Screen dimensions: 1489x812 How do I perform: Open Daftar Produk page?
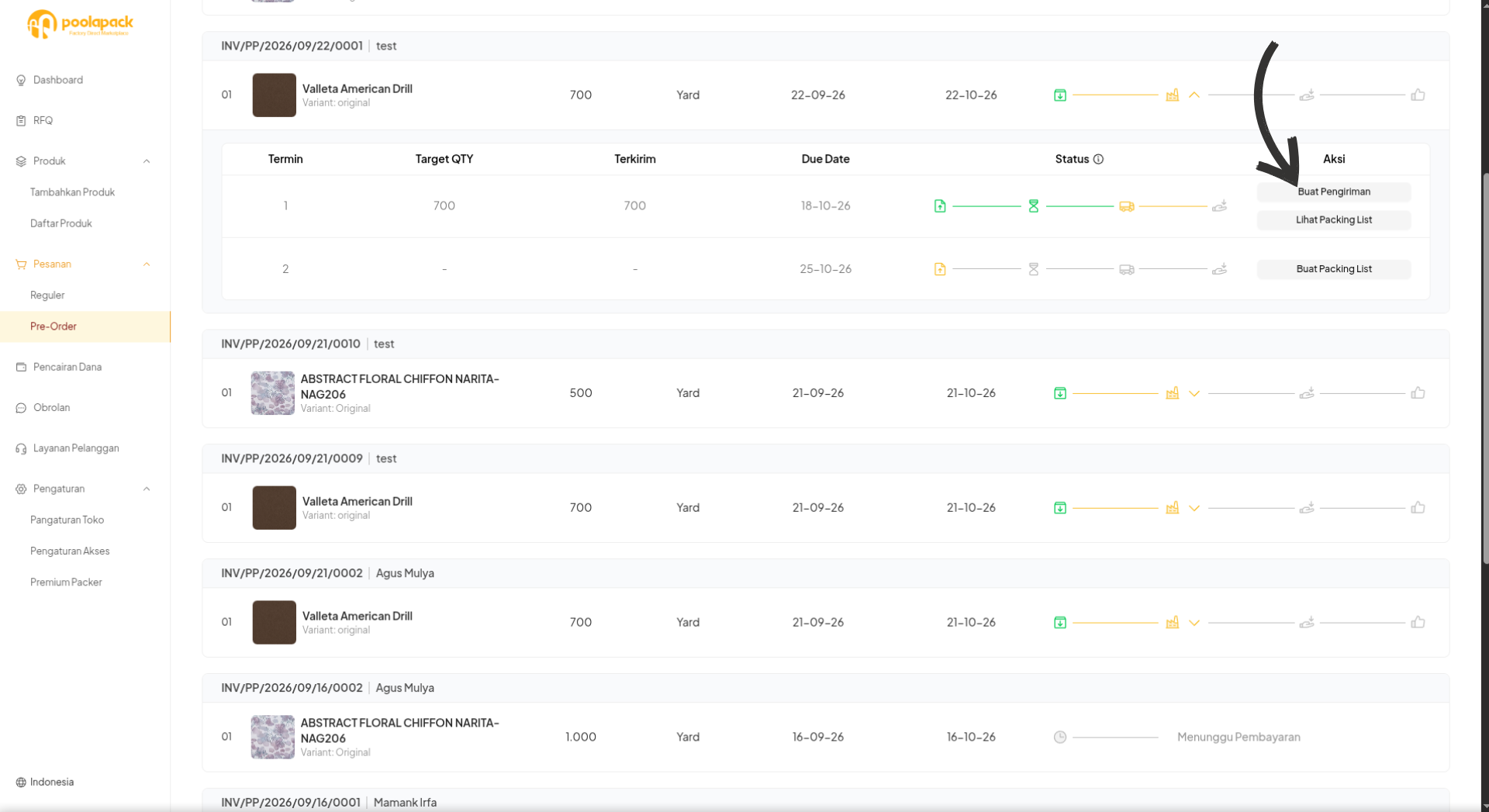60,223
